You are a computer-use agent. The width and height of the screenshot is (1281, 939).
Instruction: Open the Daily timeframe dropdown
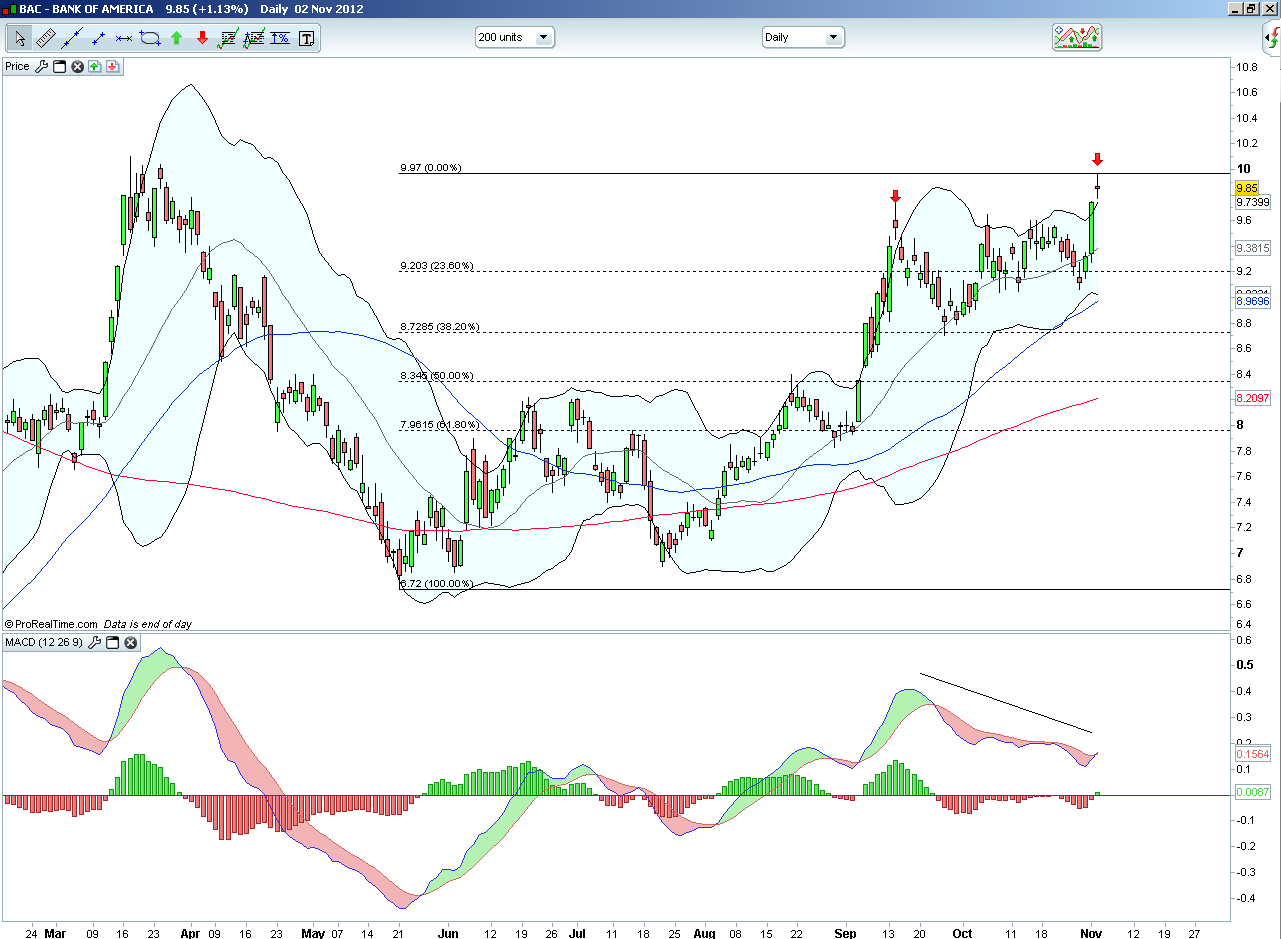(x=803, y=38)
